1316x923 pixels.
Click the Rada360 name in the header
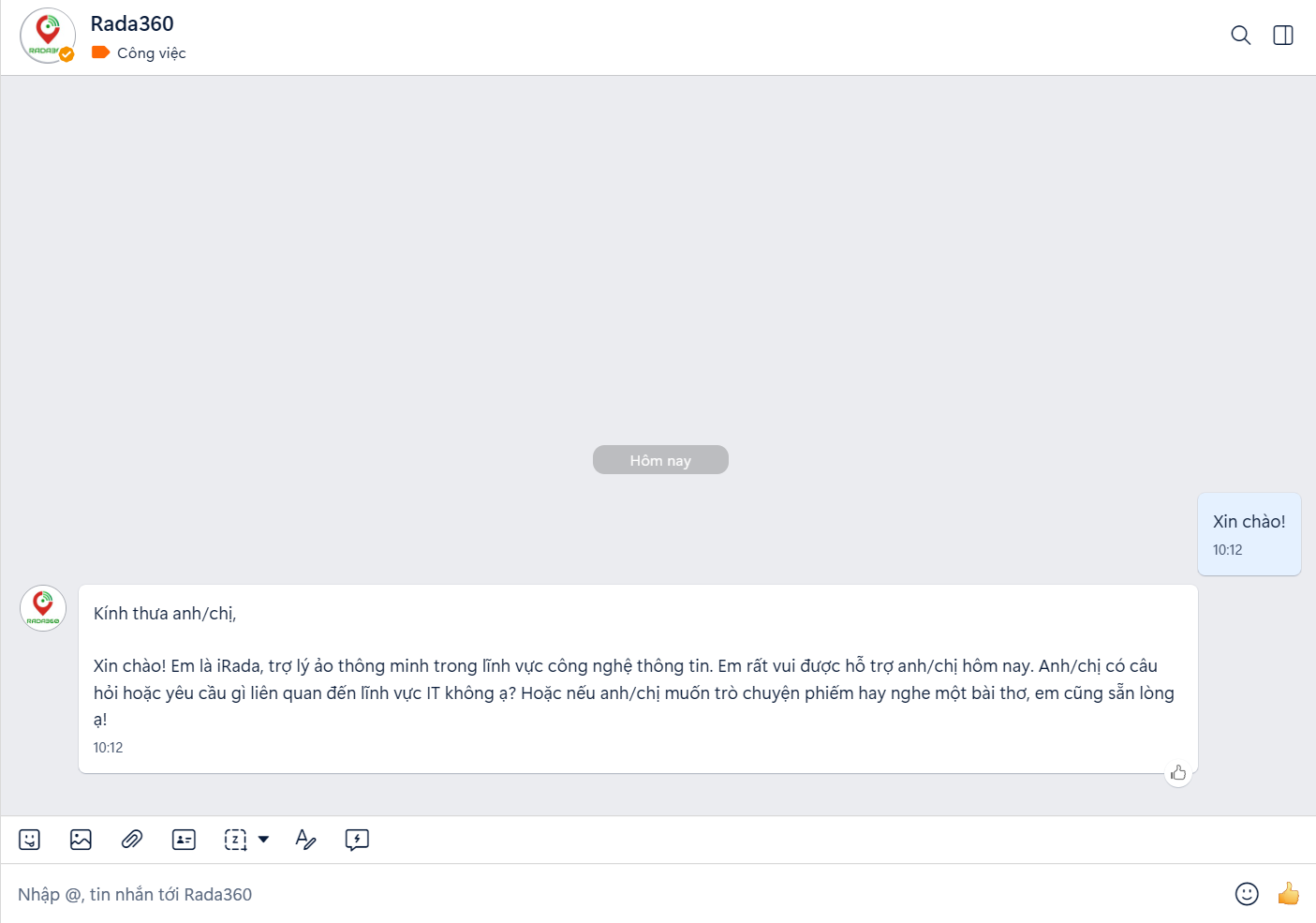pos(132,23)
